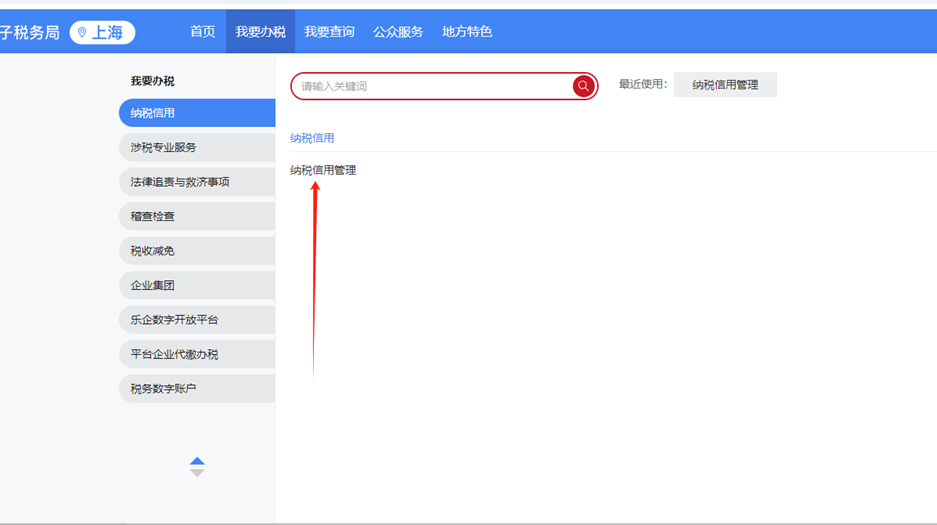Select 税收减免 from the sidebar

coord(196,251)
